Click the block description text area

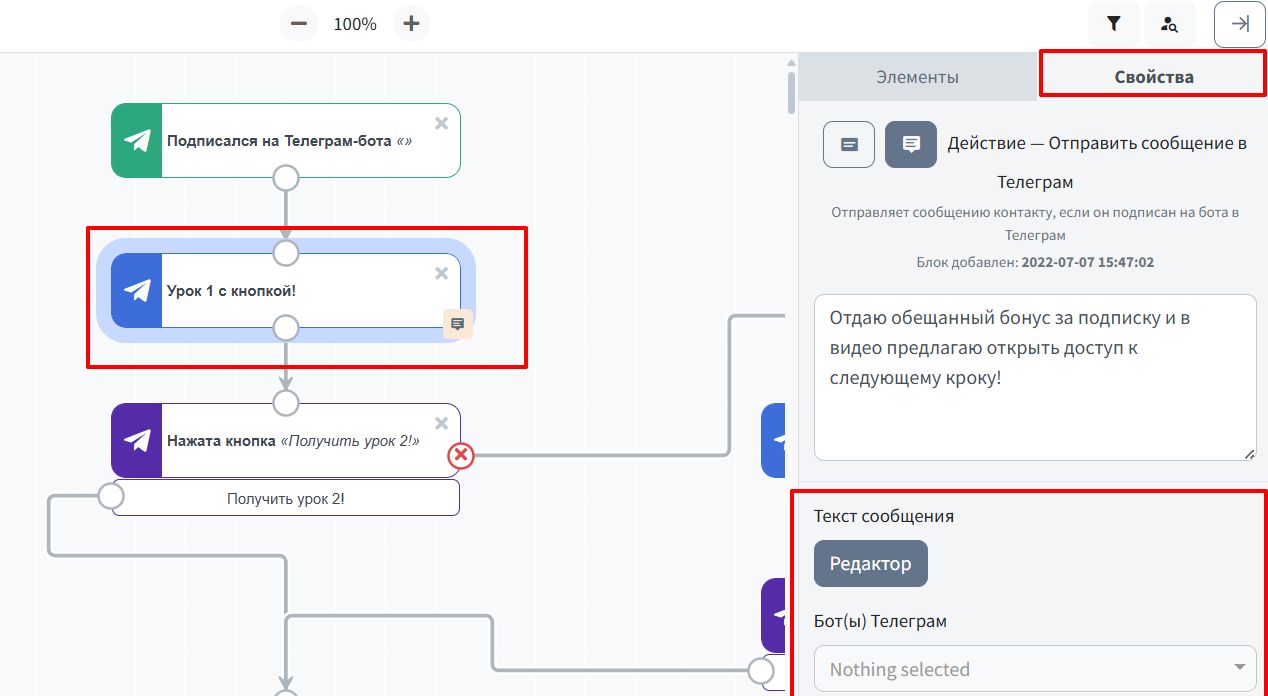(x=1034, y=377)
